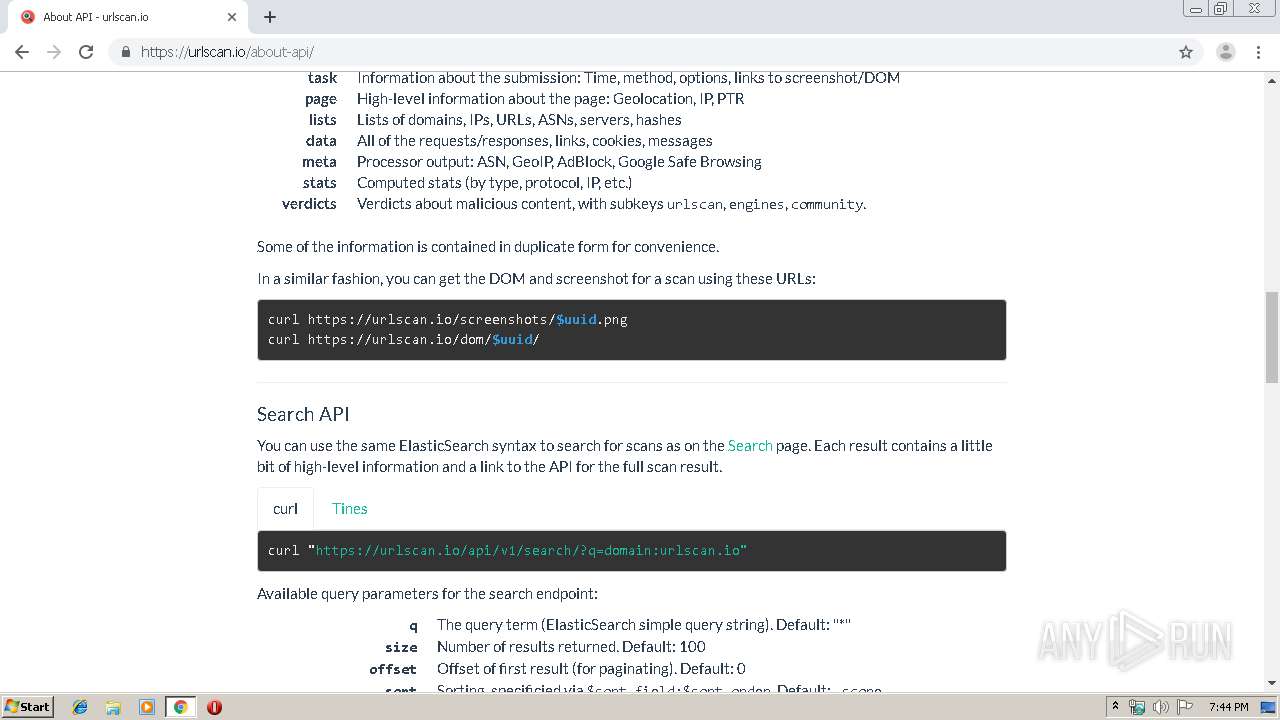1280x720 pixels.
Task: Click 'Offset of first result' description
Action: point(591,669)
